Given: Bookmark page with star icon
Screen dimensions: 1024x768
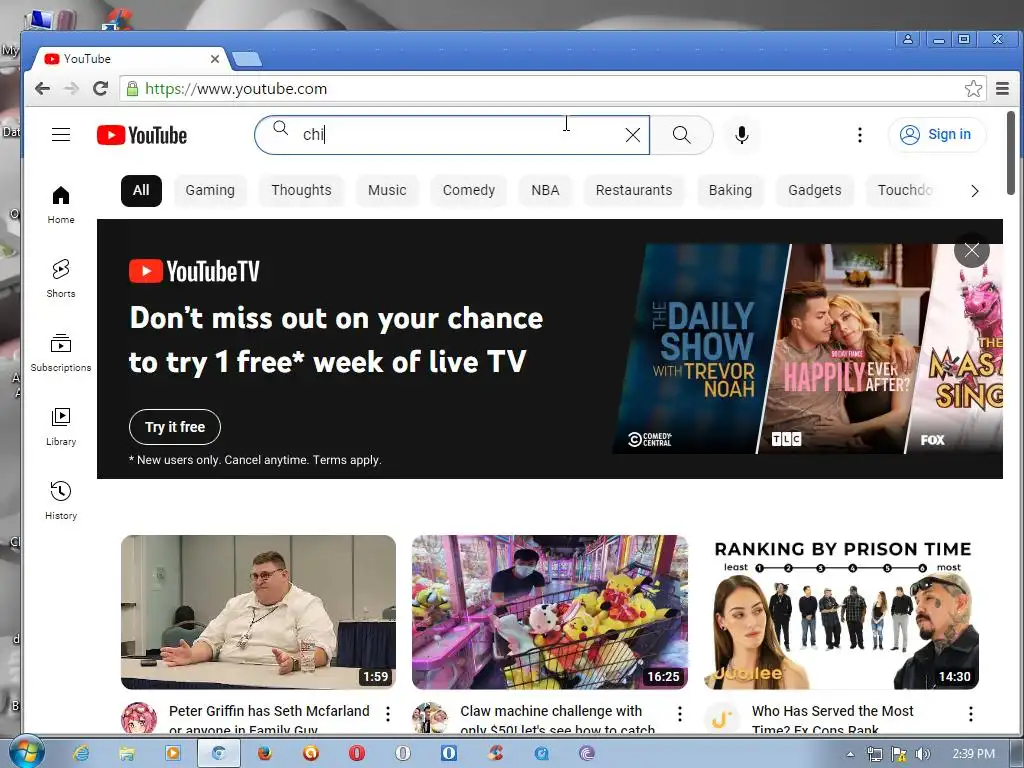Looking at the screenshot, I should 973,89.
